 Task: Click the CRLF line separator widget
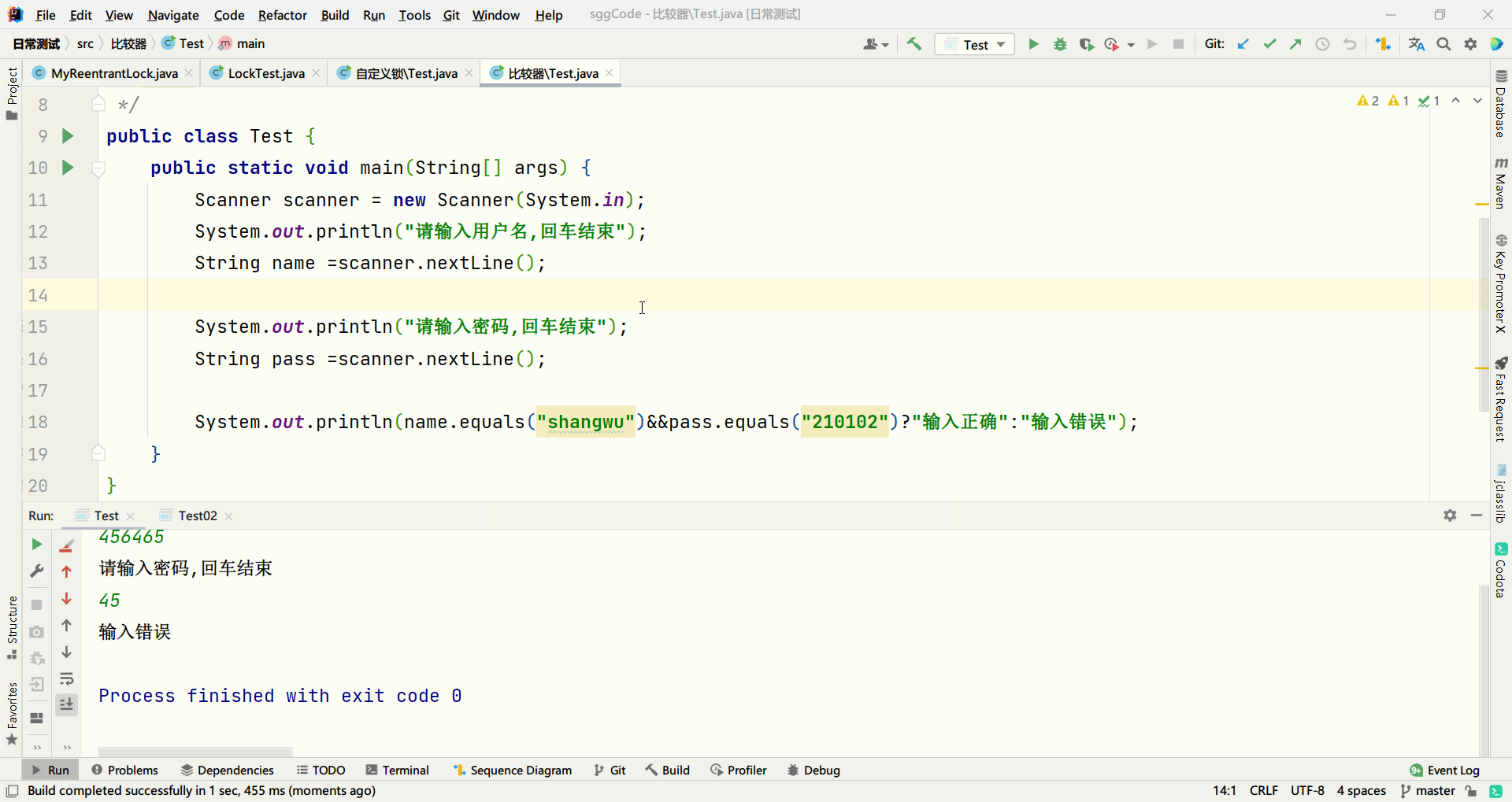(x=1264, y=790)
